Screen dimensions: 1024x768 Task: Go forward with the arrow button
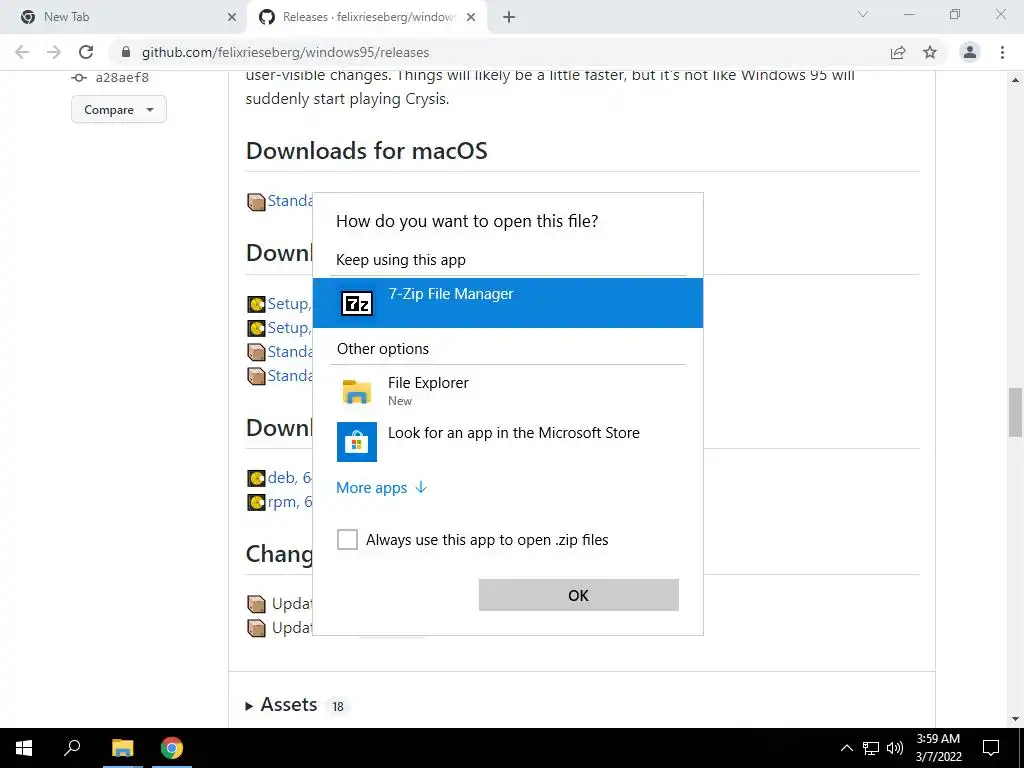[x=54, y=52]
